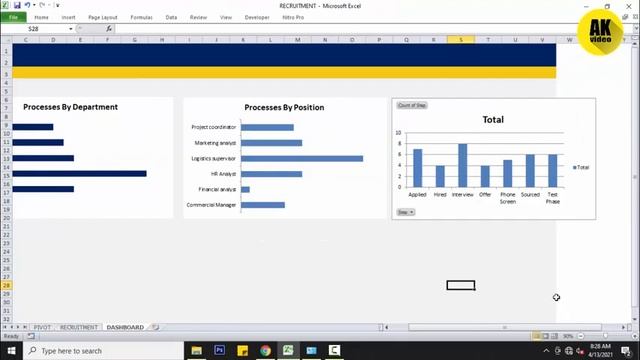This screenshot has height=360, width=640.
Task: Click the Processes By Position title
Action: pos(284,107)
